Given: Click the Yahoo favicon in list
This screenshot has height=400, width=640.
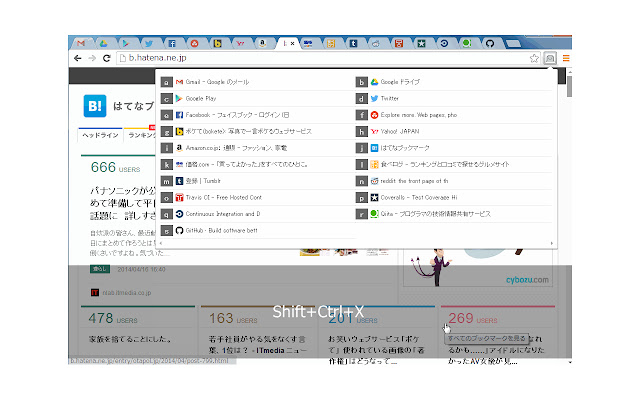Looking at the screenshot, I should click(374, 131).
